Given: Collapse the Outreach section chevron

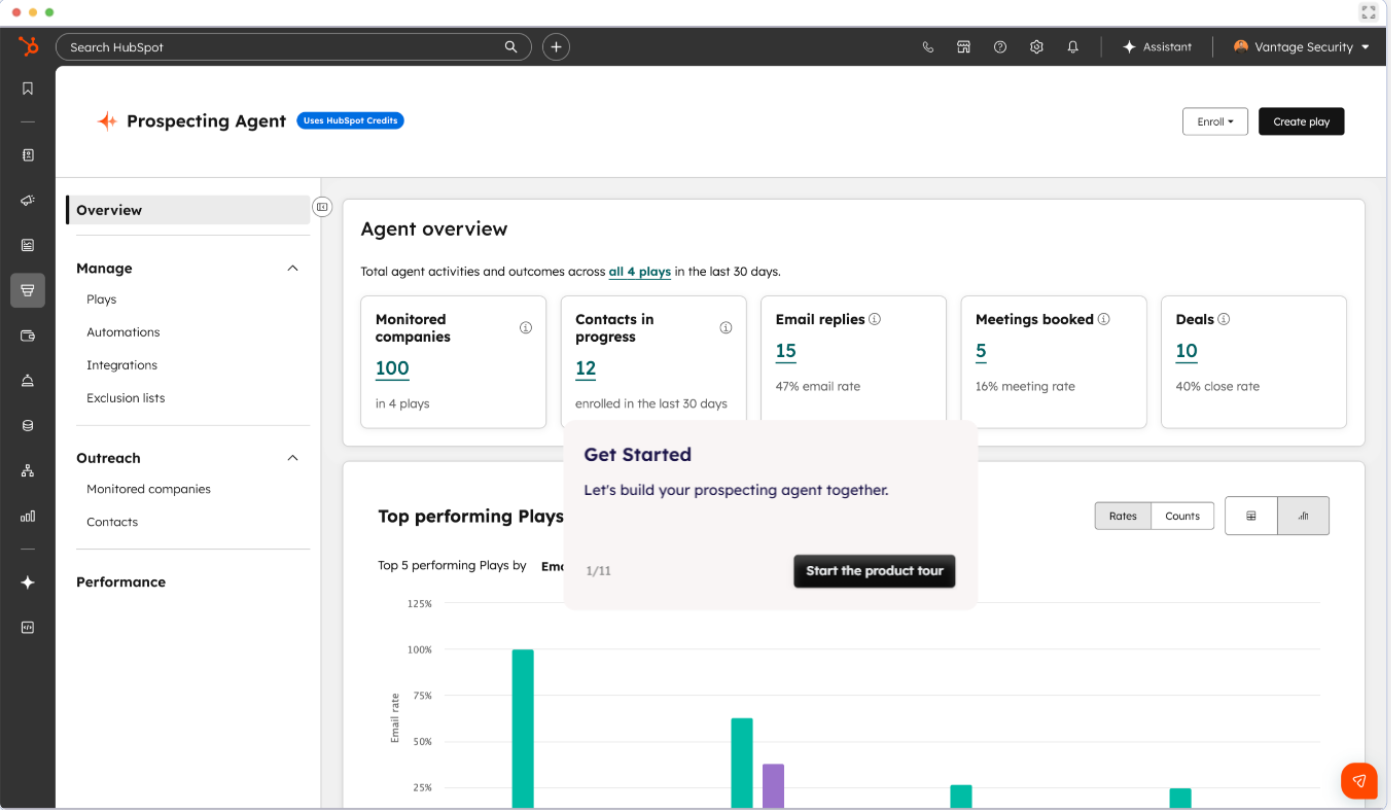Looking at the screenshot, I should tap(293, 458).
